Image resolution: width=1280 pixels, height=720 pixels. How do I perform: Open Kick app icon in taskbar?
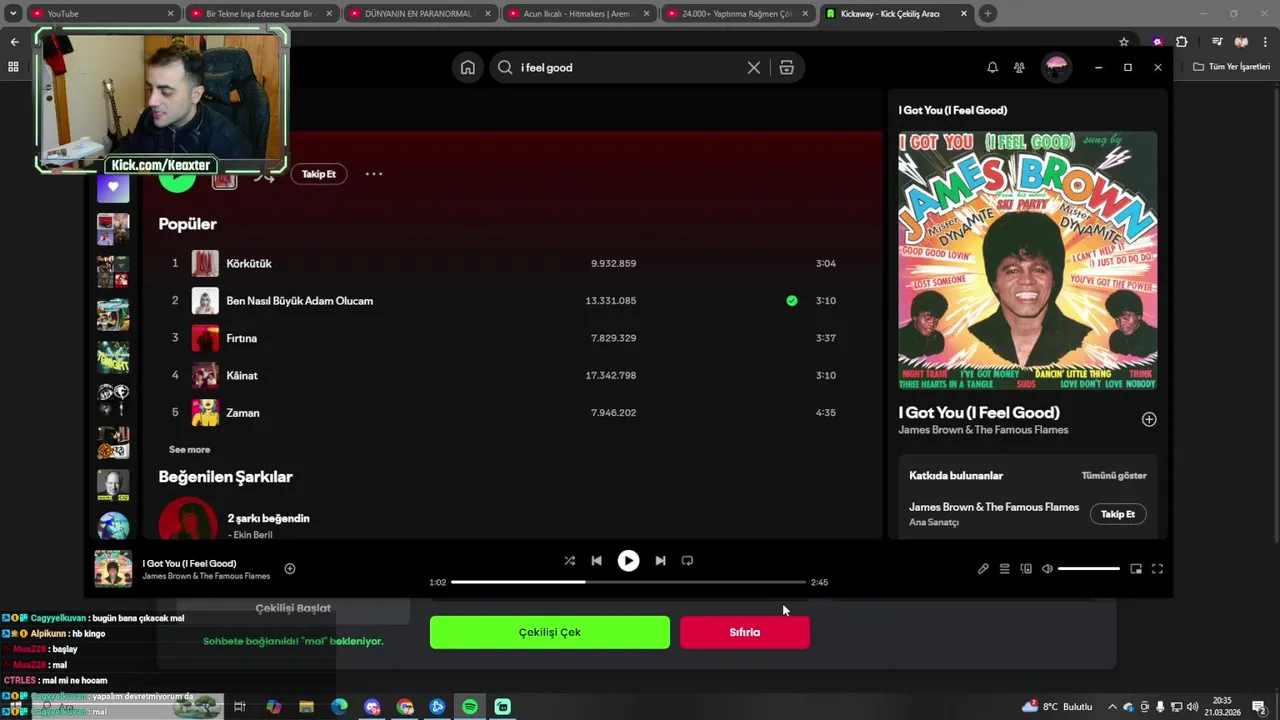click(503, 707)
